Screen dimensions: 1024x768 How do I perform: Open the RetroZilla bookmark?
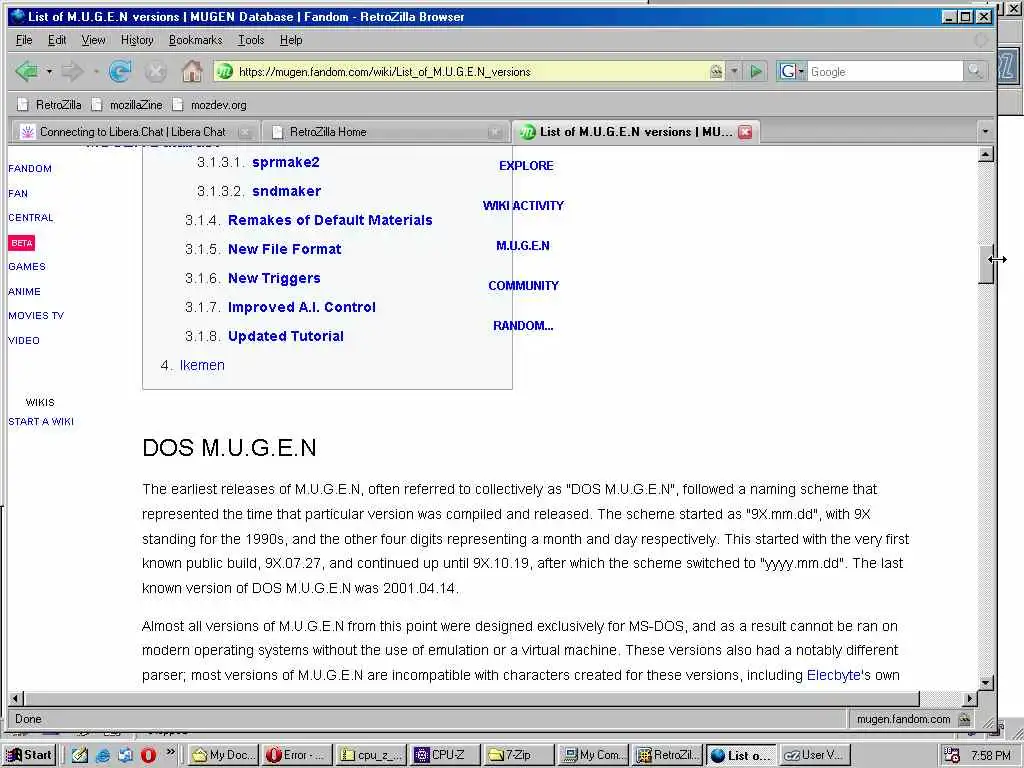coord(50,104)
